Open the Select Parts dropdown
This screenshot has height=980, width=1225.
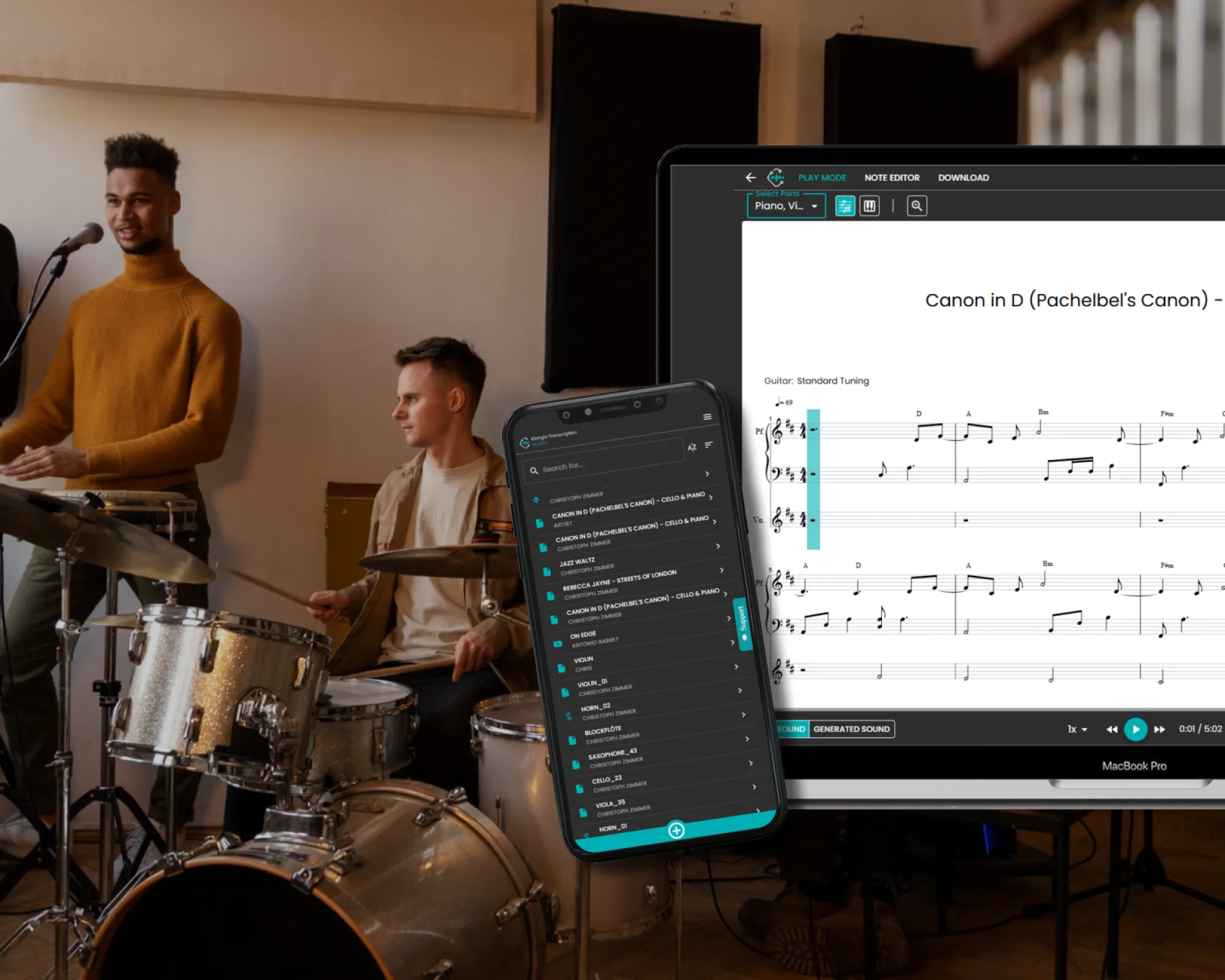(786, 206)
